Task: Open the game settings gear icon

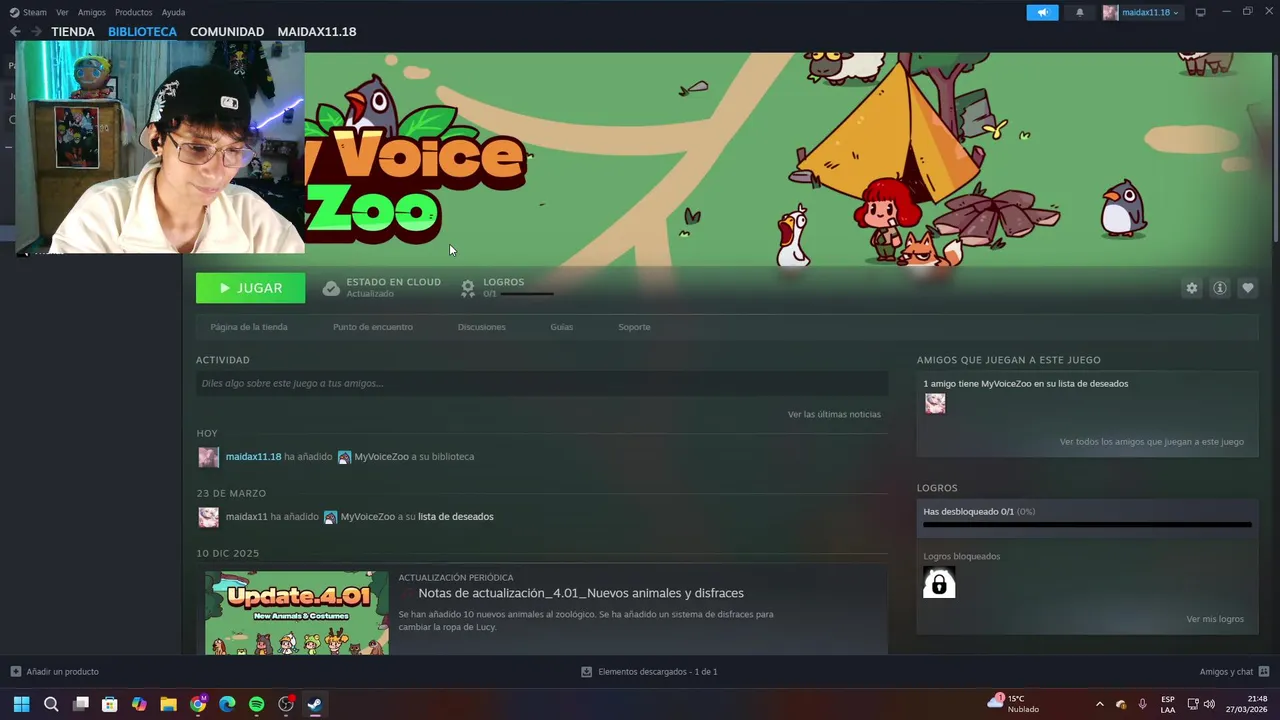Action: [x=1191, y=288]
